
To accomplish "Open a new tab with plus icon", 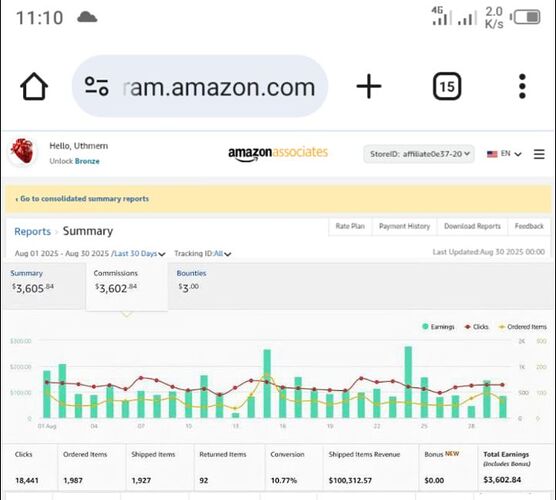I will 369,86.
